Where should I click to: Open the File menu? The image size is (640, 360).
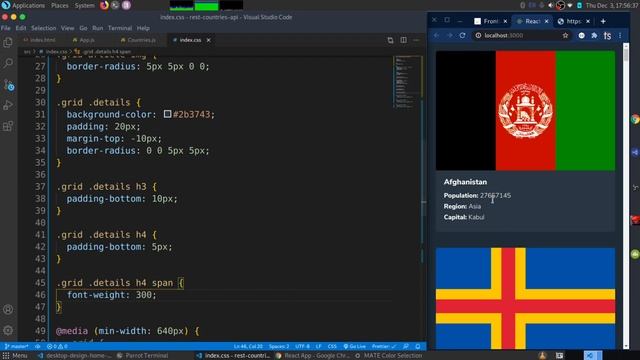coord(6,28)
